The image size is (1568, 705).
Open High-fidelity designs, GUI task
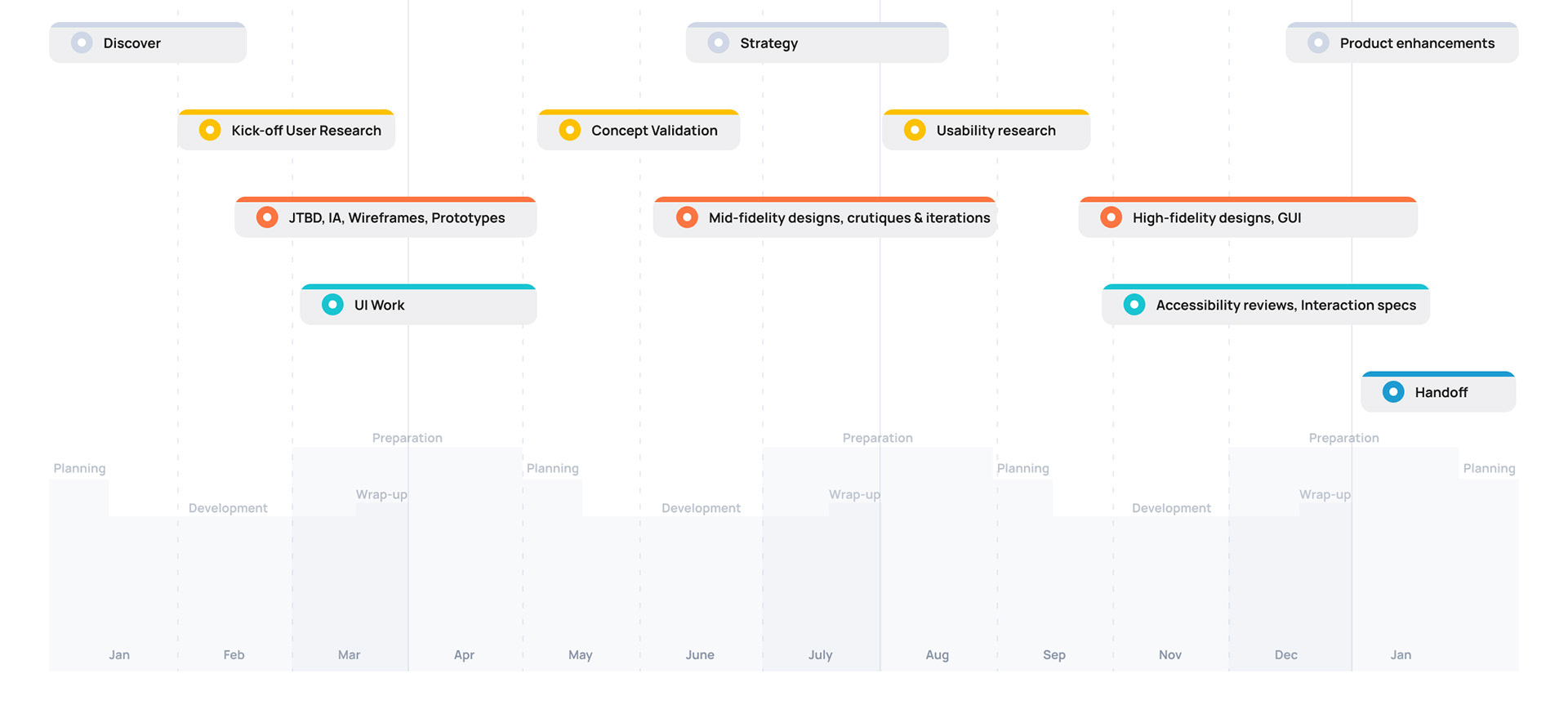(x=1248, y=217)
